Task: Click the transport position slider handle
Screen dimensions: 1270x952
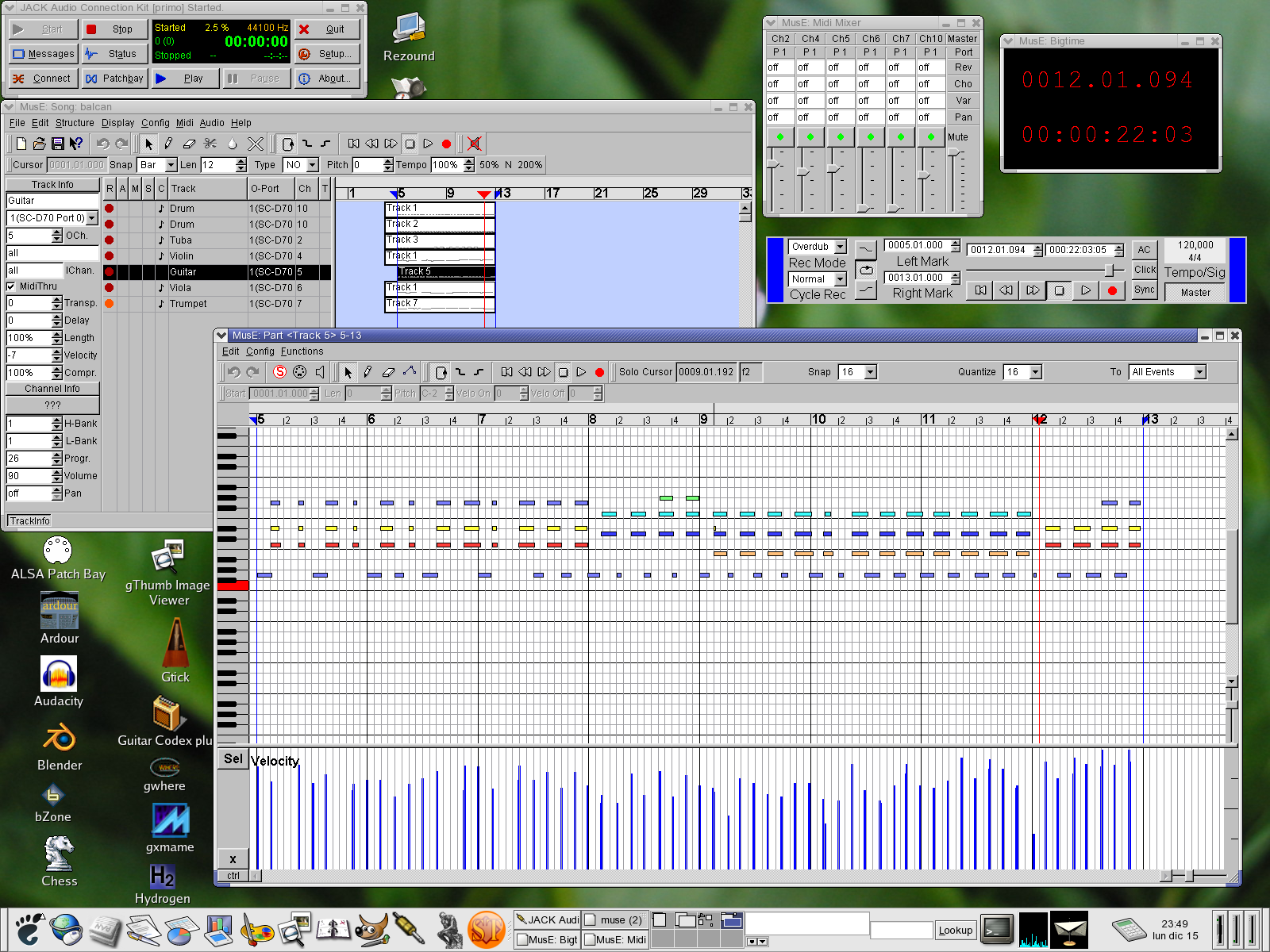Action: coord(1109,270)
